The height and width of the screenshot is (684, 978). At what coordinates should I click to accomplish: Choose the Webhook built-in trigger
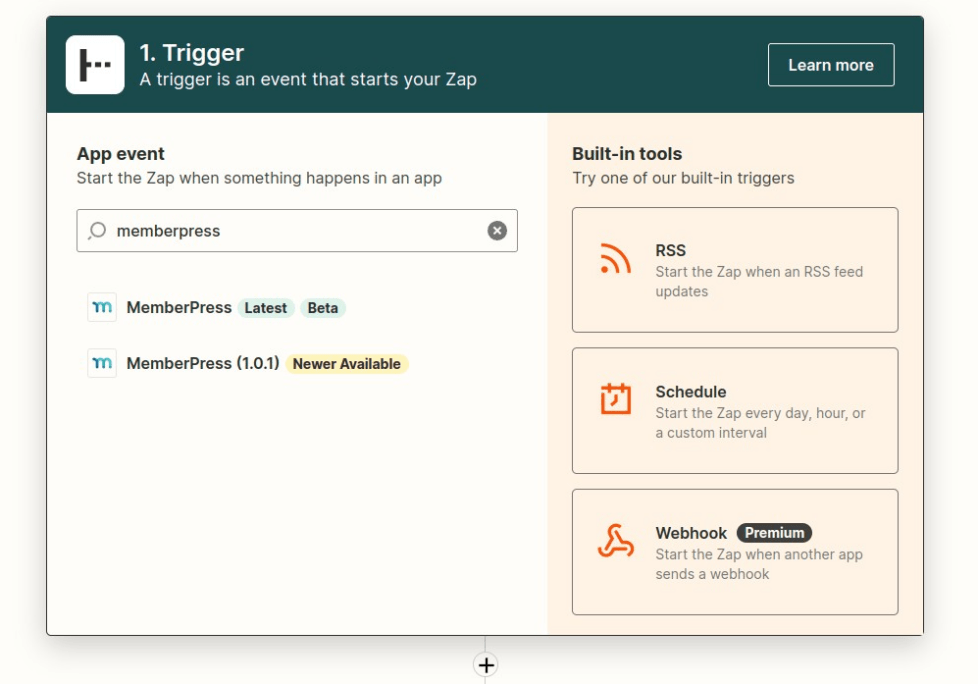click(735, 552)
